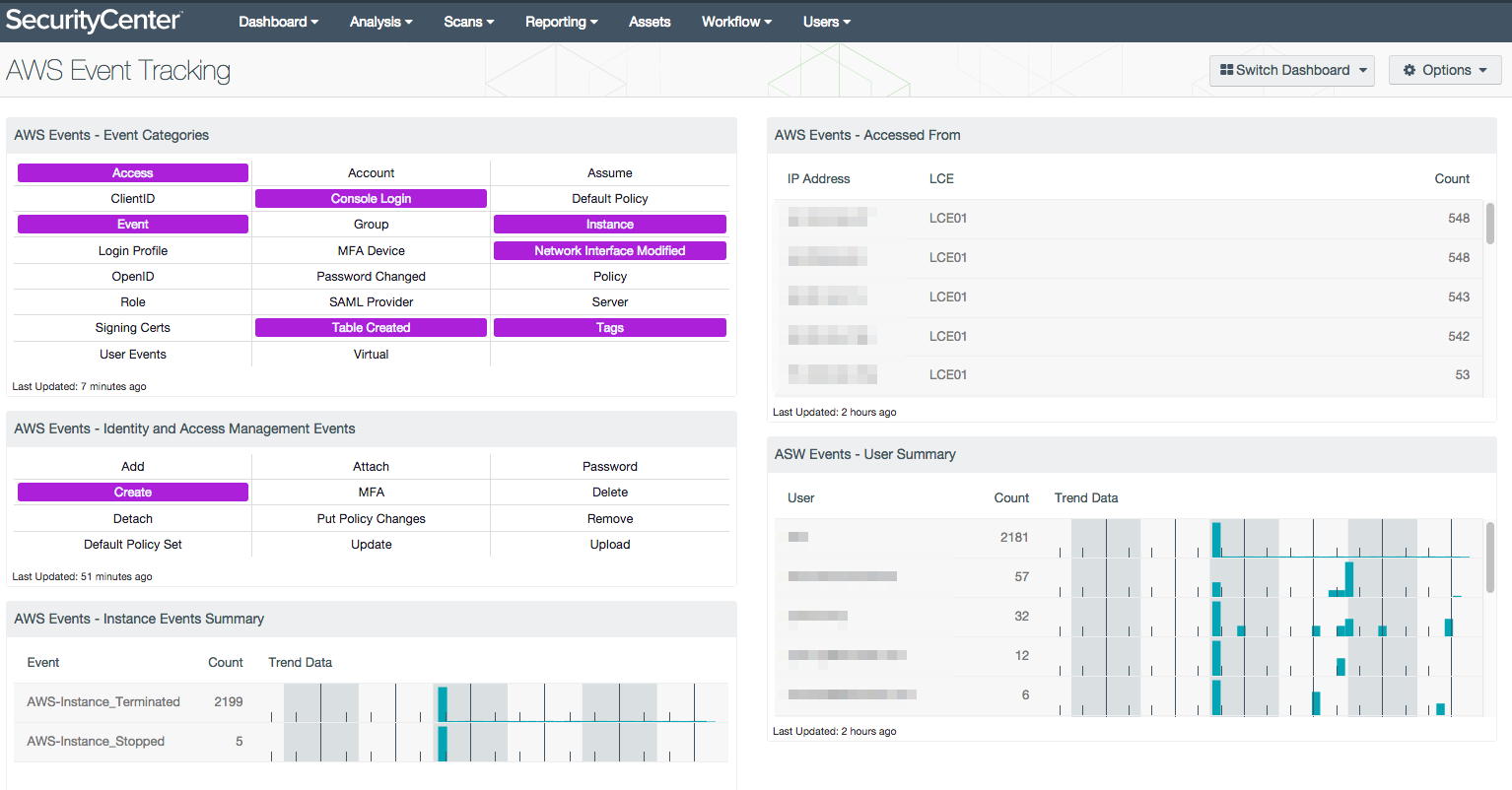Click the Account category cell

coord(372,173)
